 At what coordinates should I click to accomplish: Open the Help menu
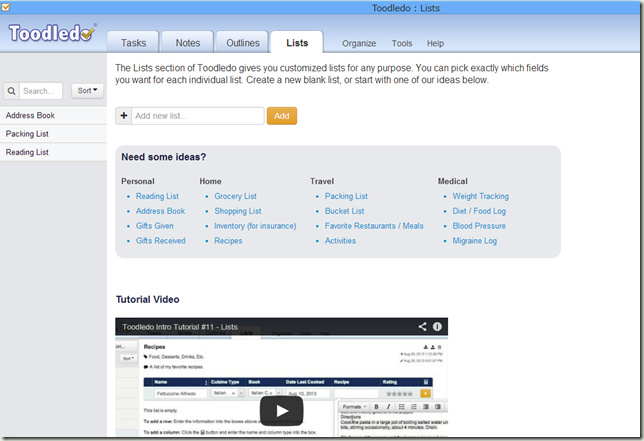click(x=435, y=44)
